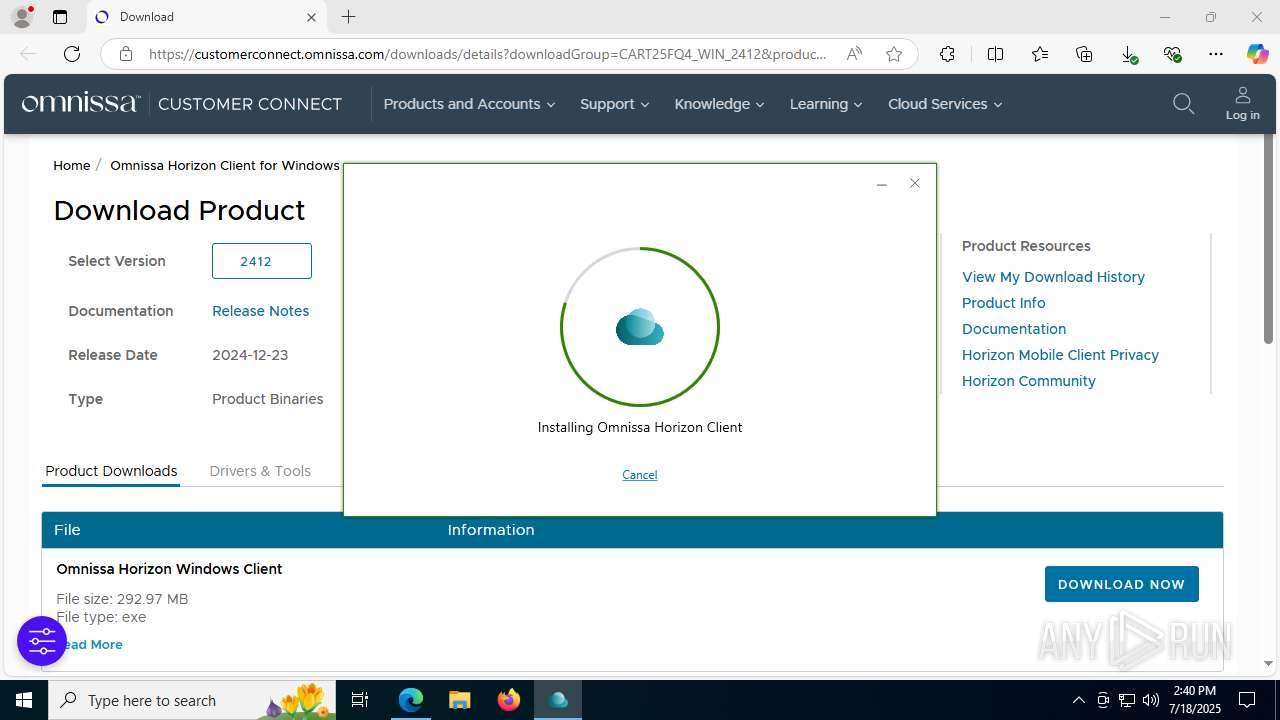Open Edge Settings and more menu
The height and width of the screenshot is (720, 1280).
1216,54
